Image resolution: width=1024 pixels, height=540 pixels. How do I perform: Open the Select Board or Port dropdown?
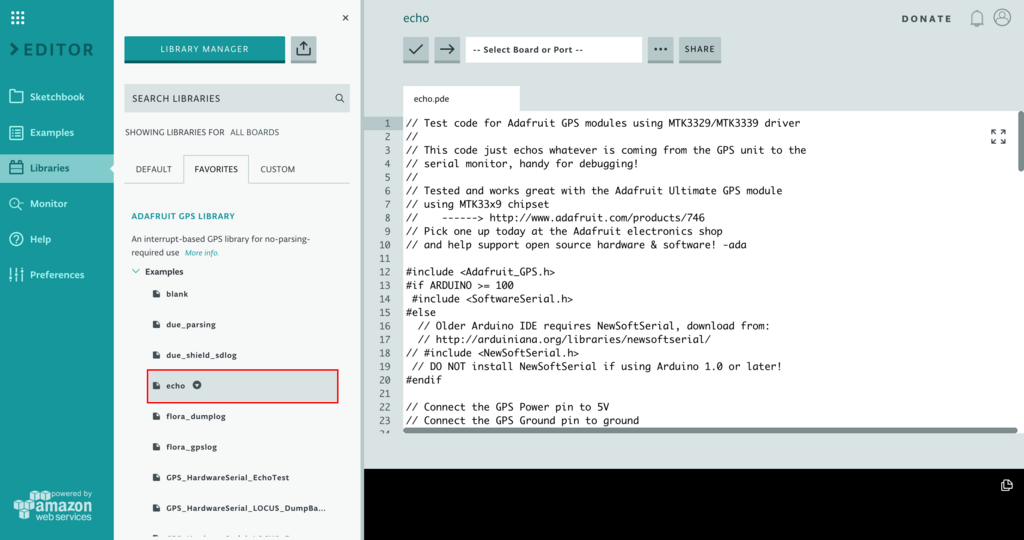(554, 50)
